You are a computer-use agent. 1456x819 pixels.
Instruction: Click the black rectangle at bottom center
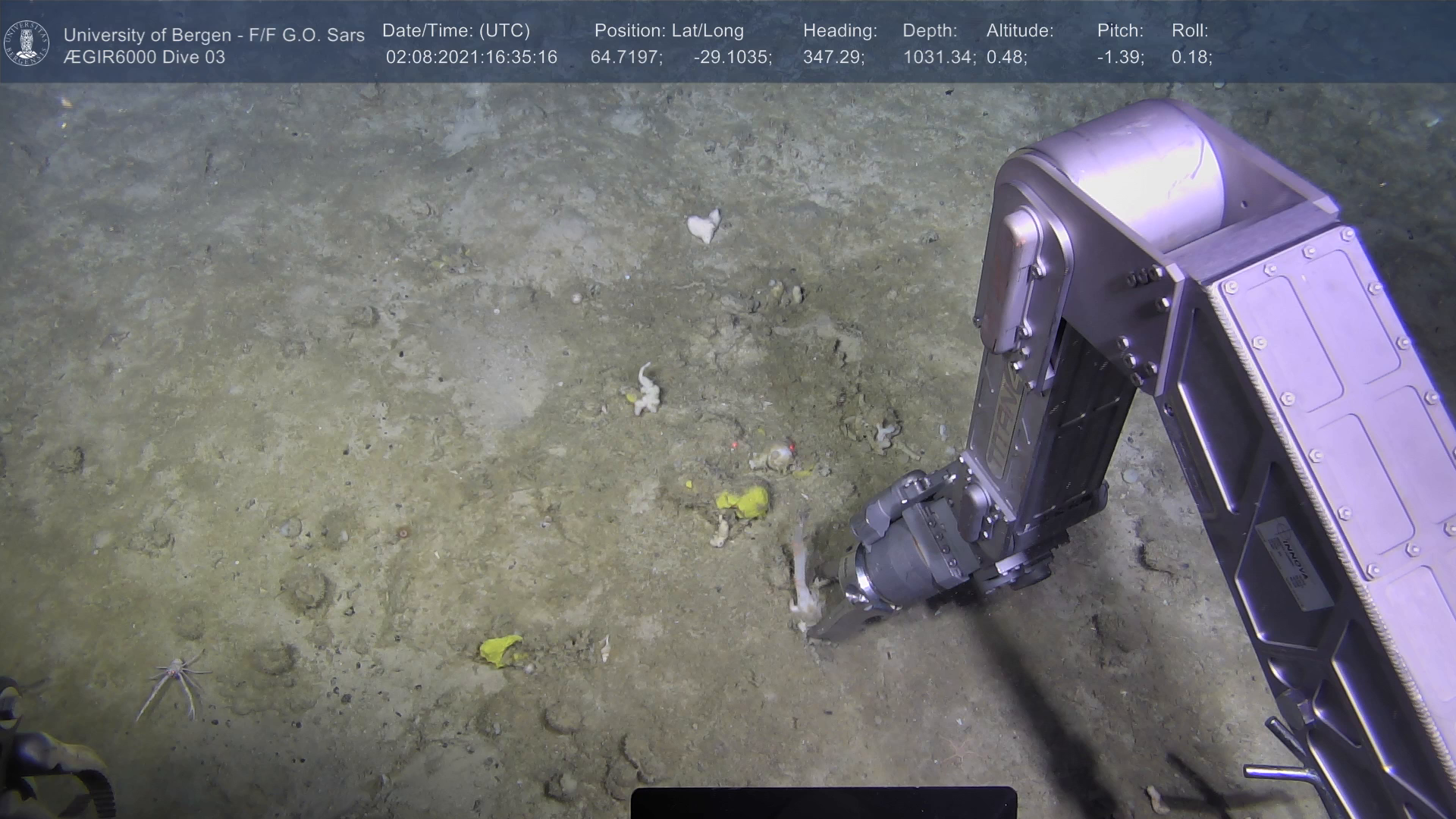click(x=824, y=803)
